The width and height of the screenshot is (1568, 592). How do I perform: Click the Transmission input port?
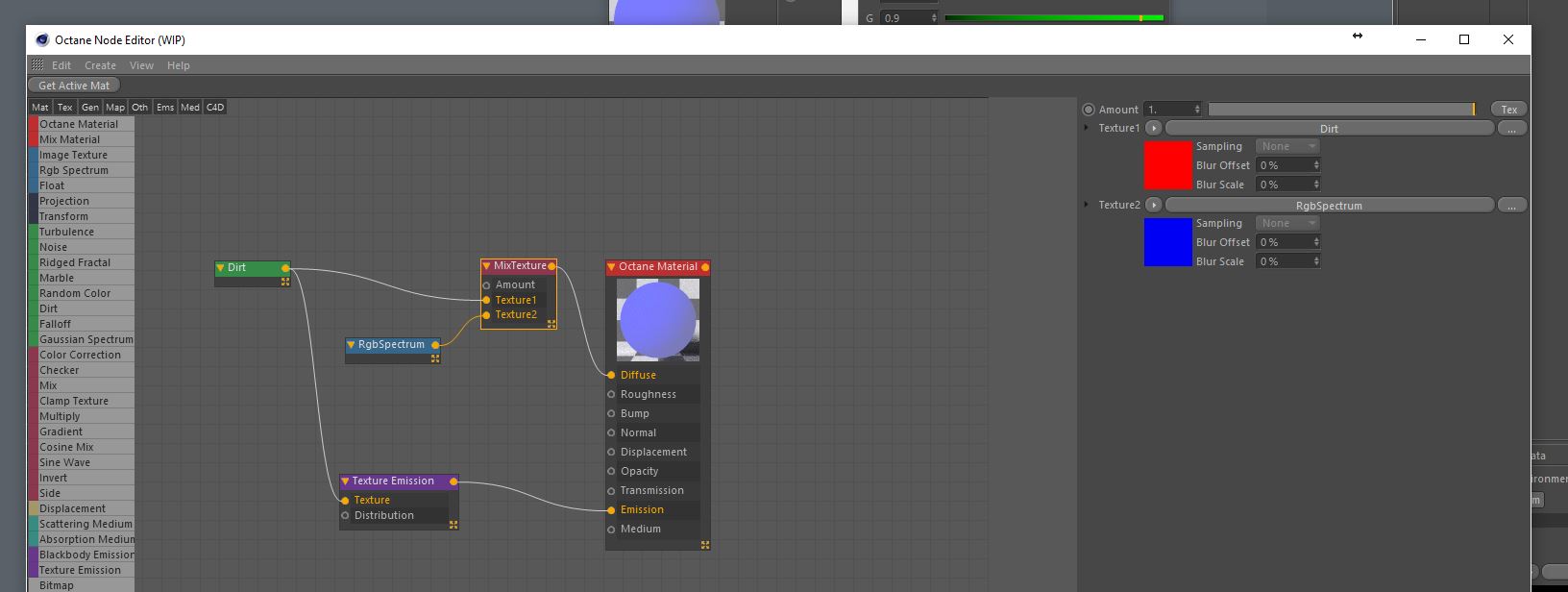pyautogui.click(x=611, y=490)
